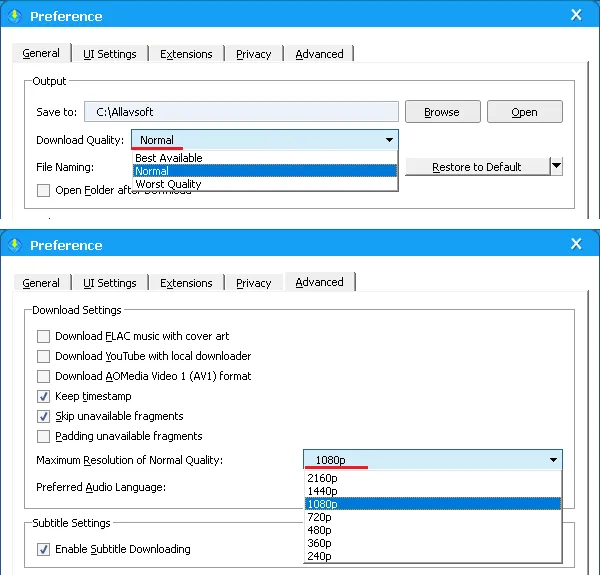Click the arrow beside Restore to Default
The height and width of the screenshot is (575, 600).
(x=557, y=166)
